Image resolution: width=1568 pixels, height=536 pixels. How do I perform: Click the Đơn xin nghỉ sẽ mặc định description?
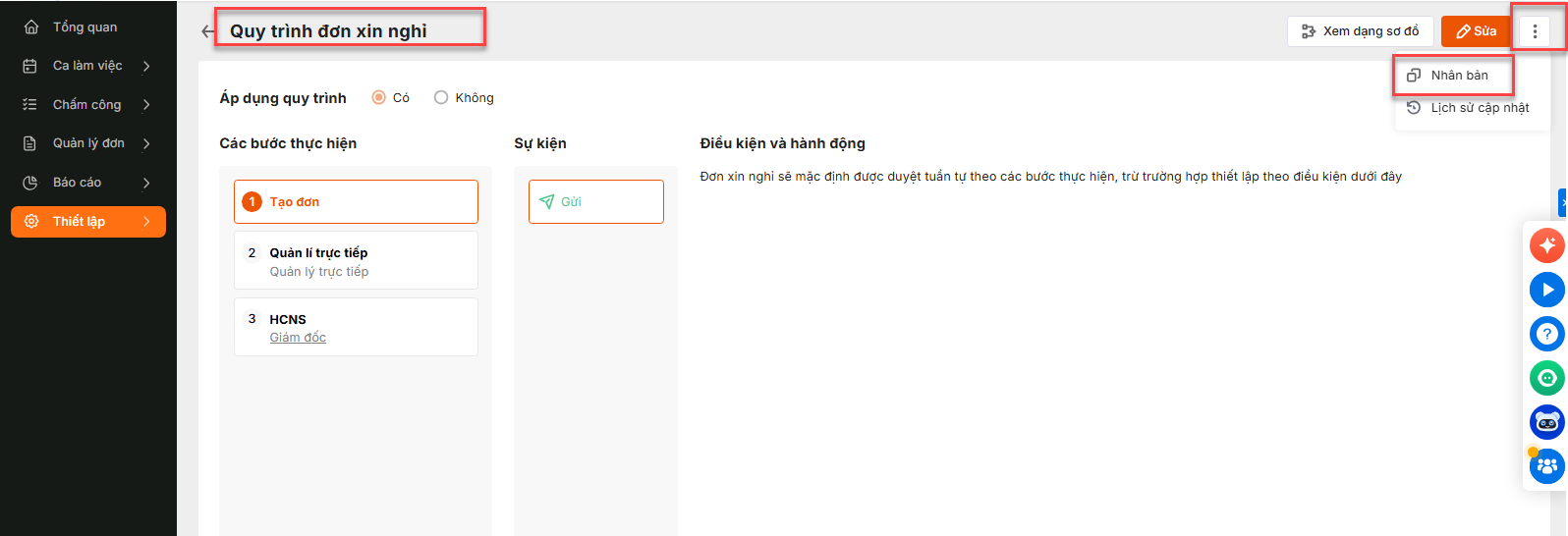(x=1050, y=177)
